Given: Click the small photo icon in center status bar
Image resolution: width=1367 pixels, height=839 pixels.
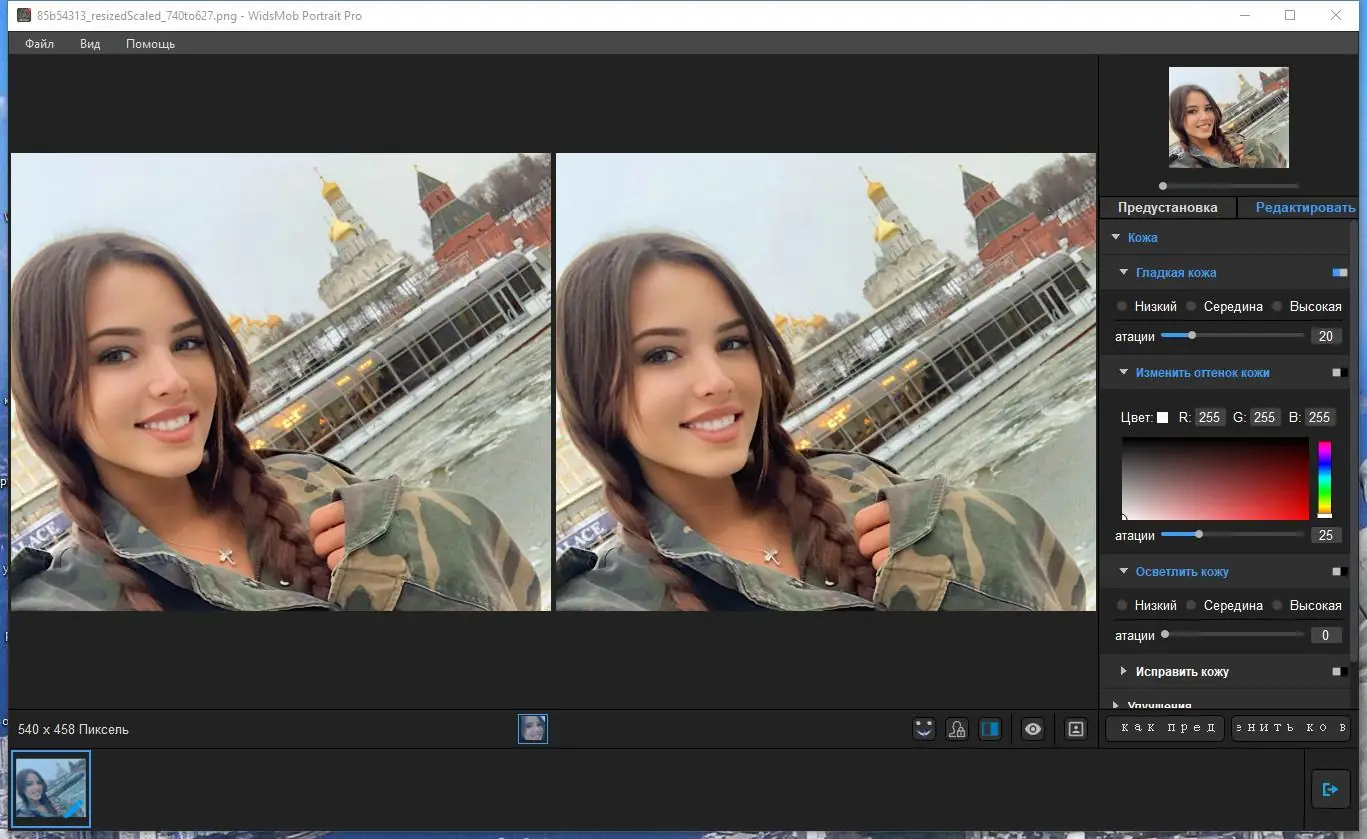Looking at the screenshot, I should 532,728.
